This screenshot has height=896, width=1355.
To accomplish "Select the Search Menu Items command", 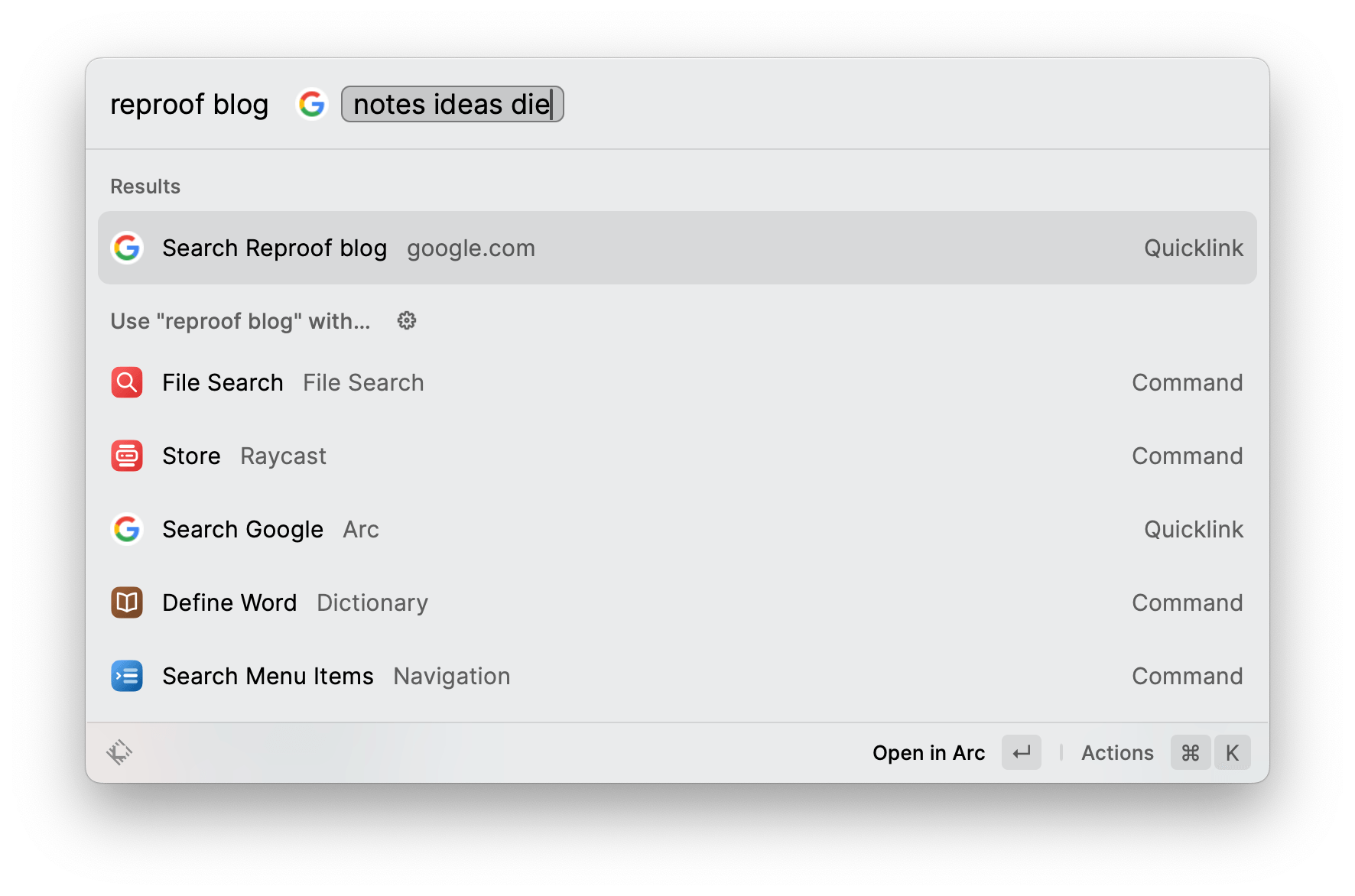I will tap(676, 676).
